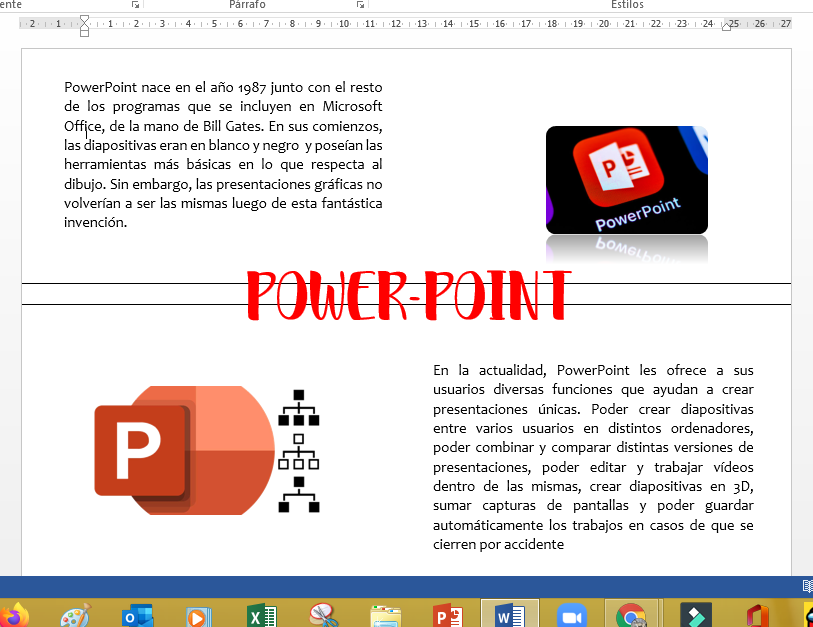Select the red POWER-POINT WordArt title
Screen dimensions: 813x627
tap(409, 295)
